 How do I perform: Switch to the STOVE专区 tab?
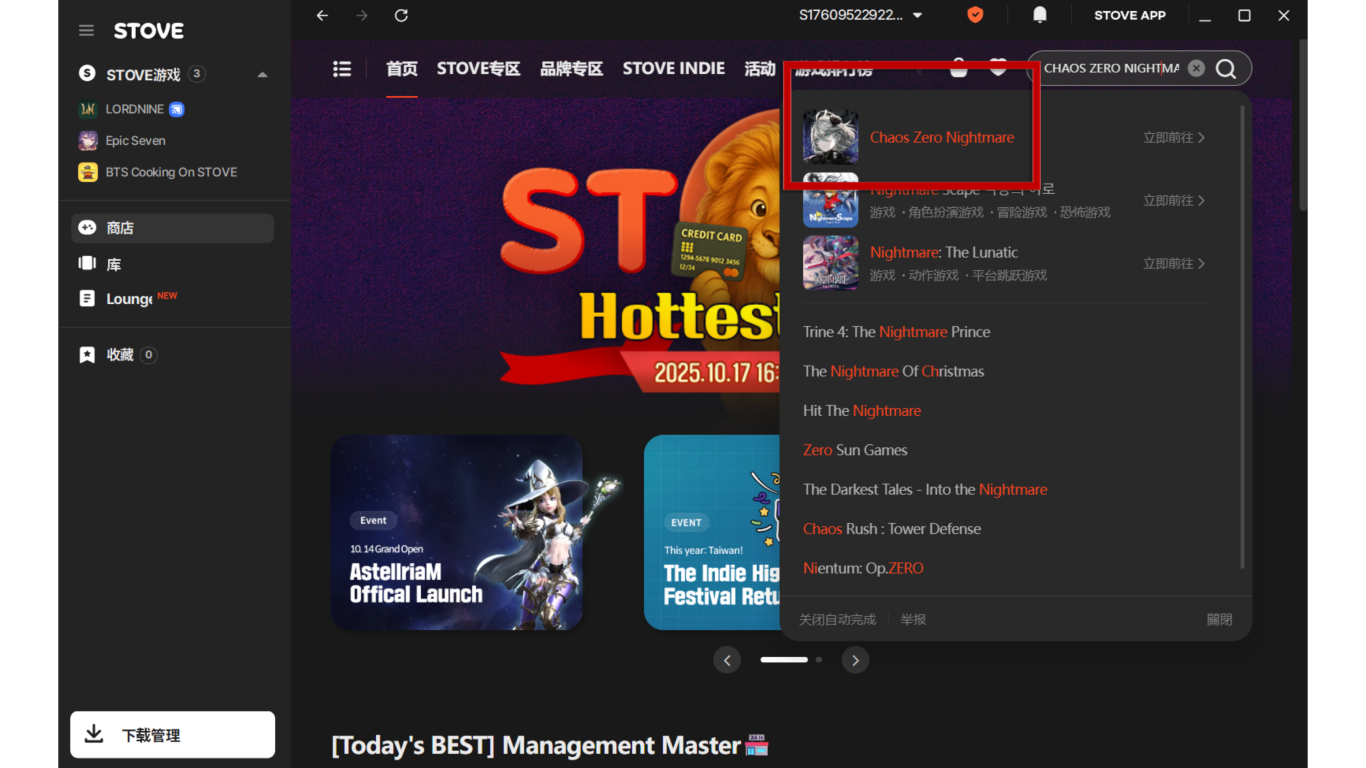[479, 69]
